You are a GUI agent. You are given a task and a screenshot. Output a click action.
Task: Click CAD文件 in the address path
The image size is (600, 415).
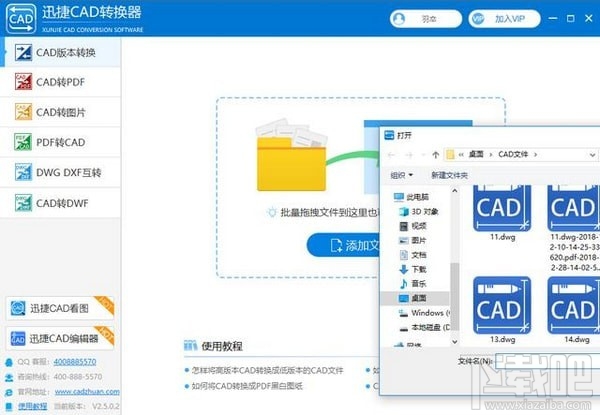513,154
